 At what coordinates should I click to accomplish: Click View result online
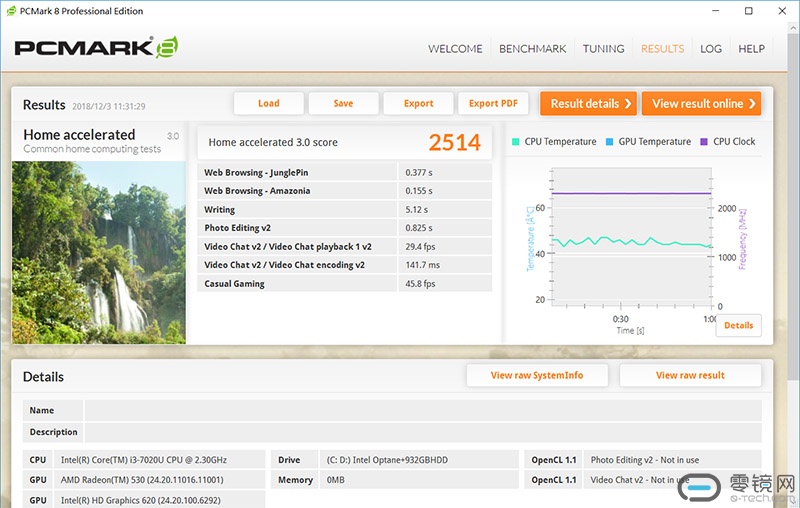coord(702,104)
